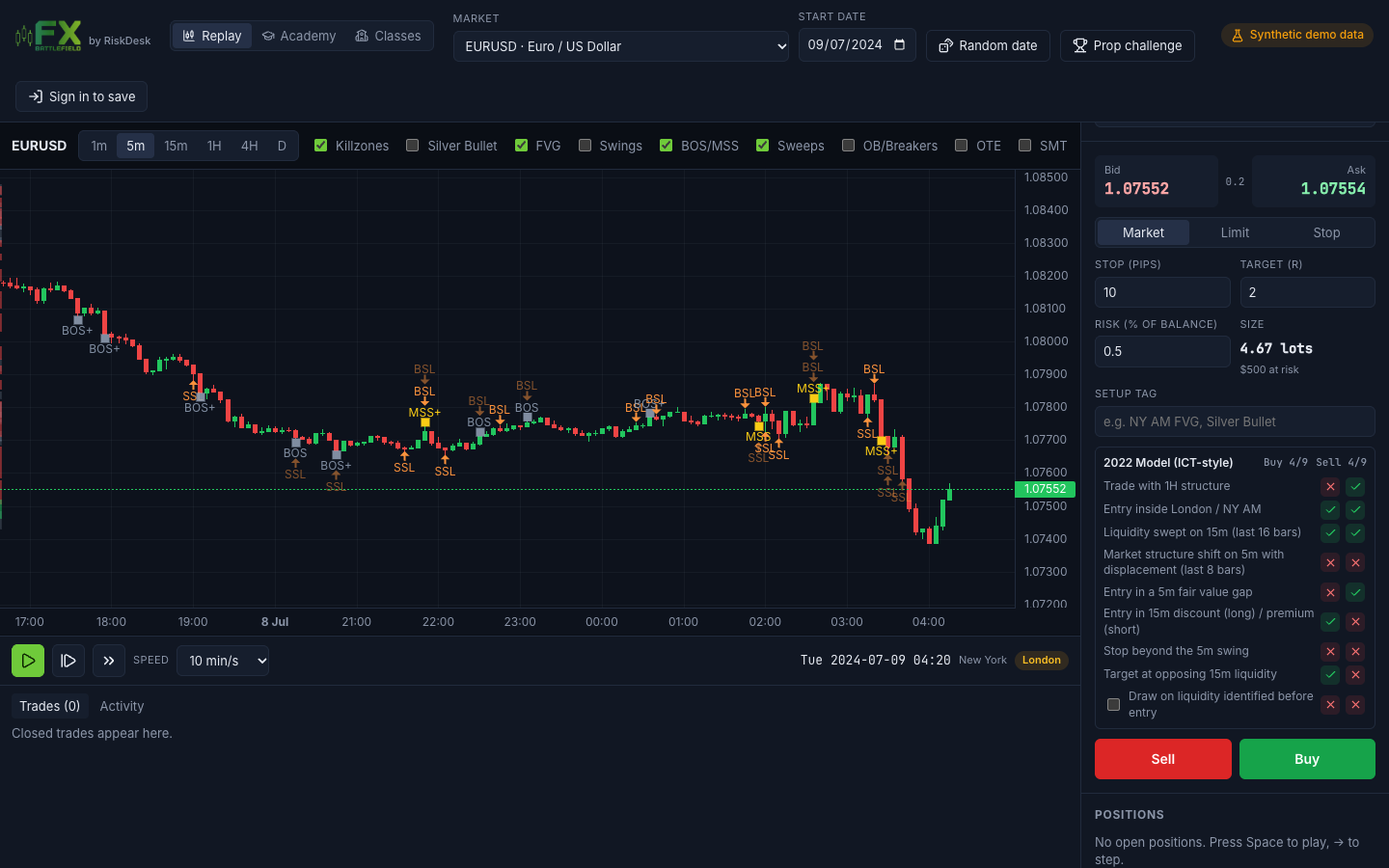The height and width of the screenshot is (868, 1389).
Task: Toggle Buy mark for Trade with 1H structure
Action: pyautogui.click(x=1330, y=486)
